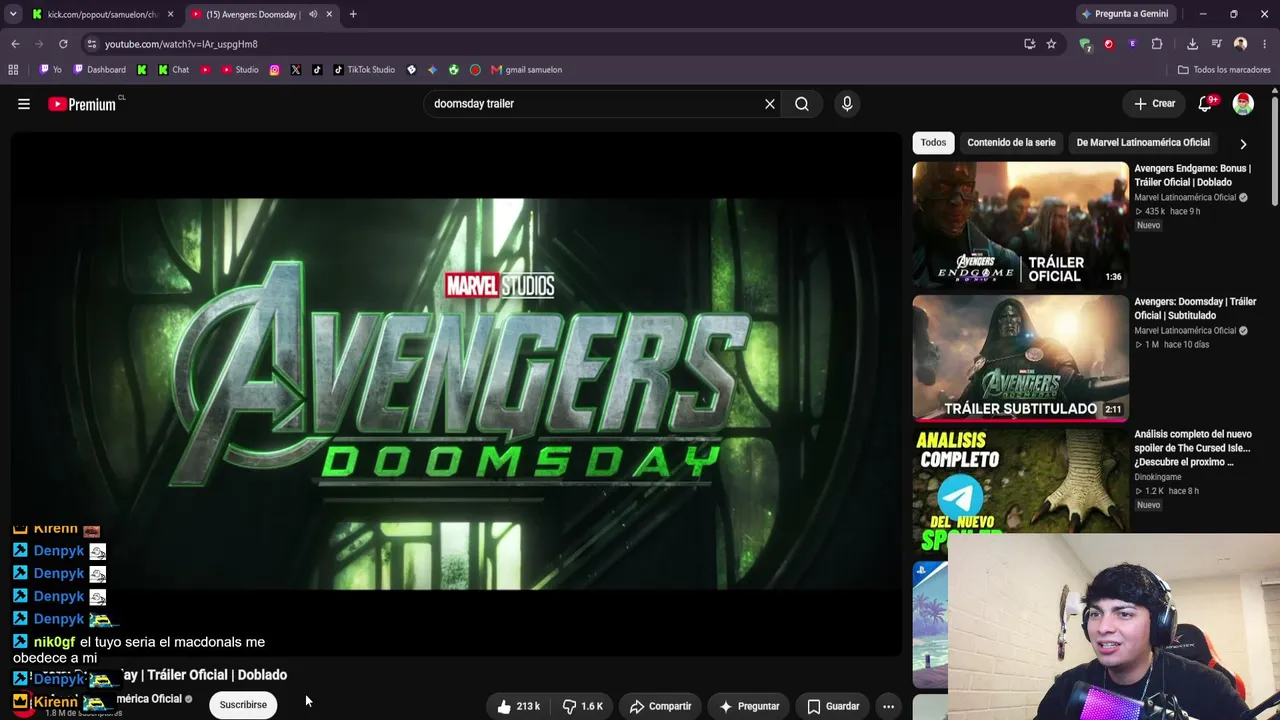Reload the current page
This screenshot has width=1280, height=720.
coord(63,44)
